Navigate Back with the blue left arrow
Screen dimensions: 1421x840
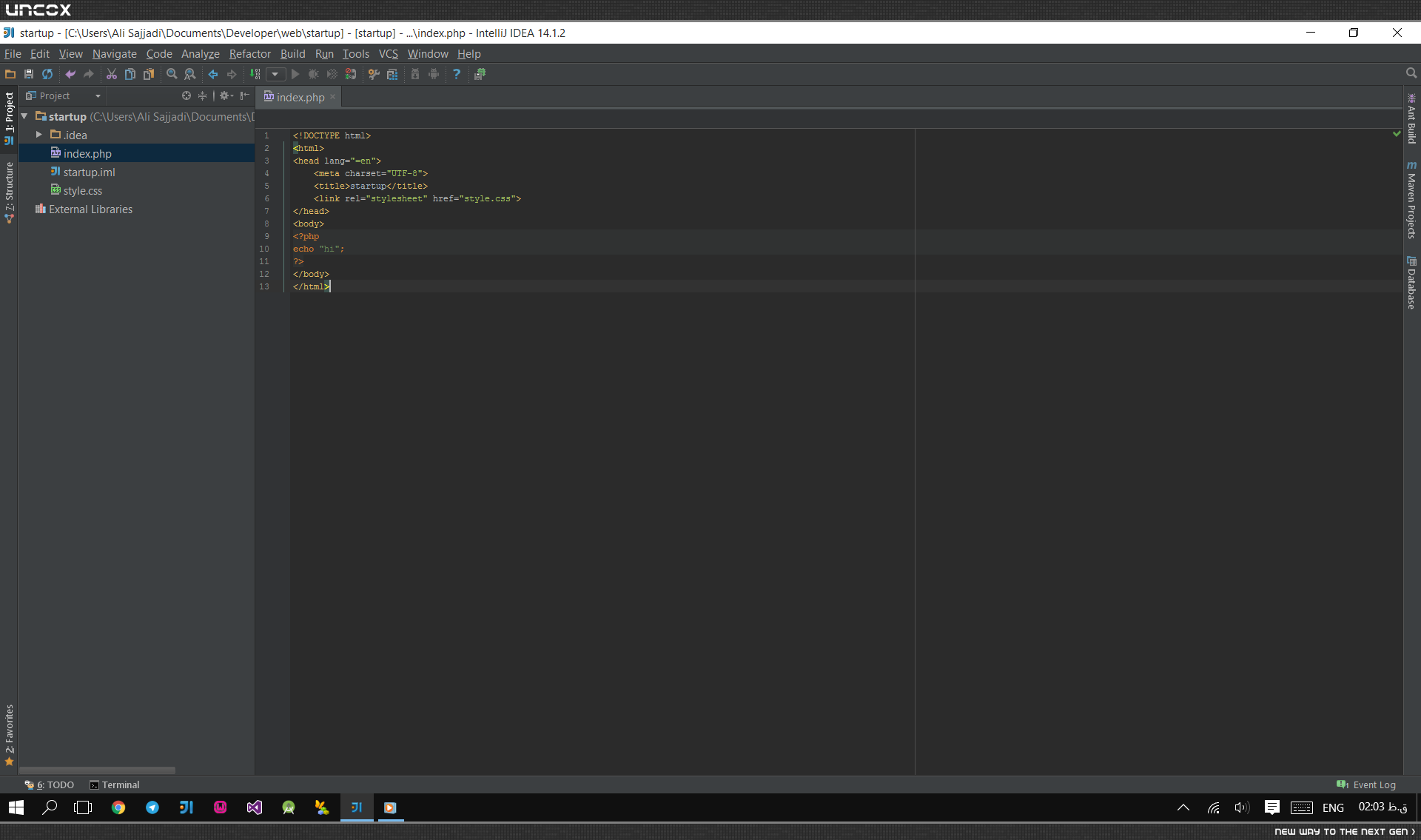tap(213, 74)
